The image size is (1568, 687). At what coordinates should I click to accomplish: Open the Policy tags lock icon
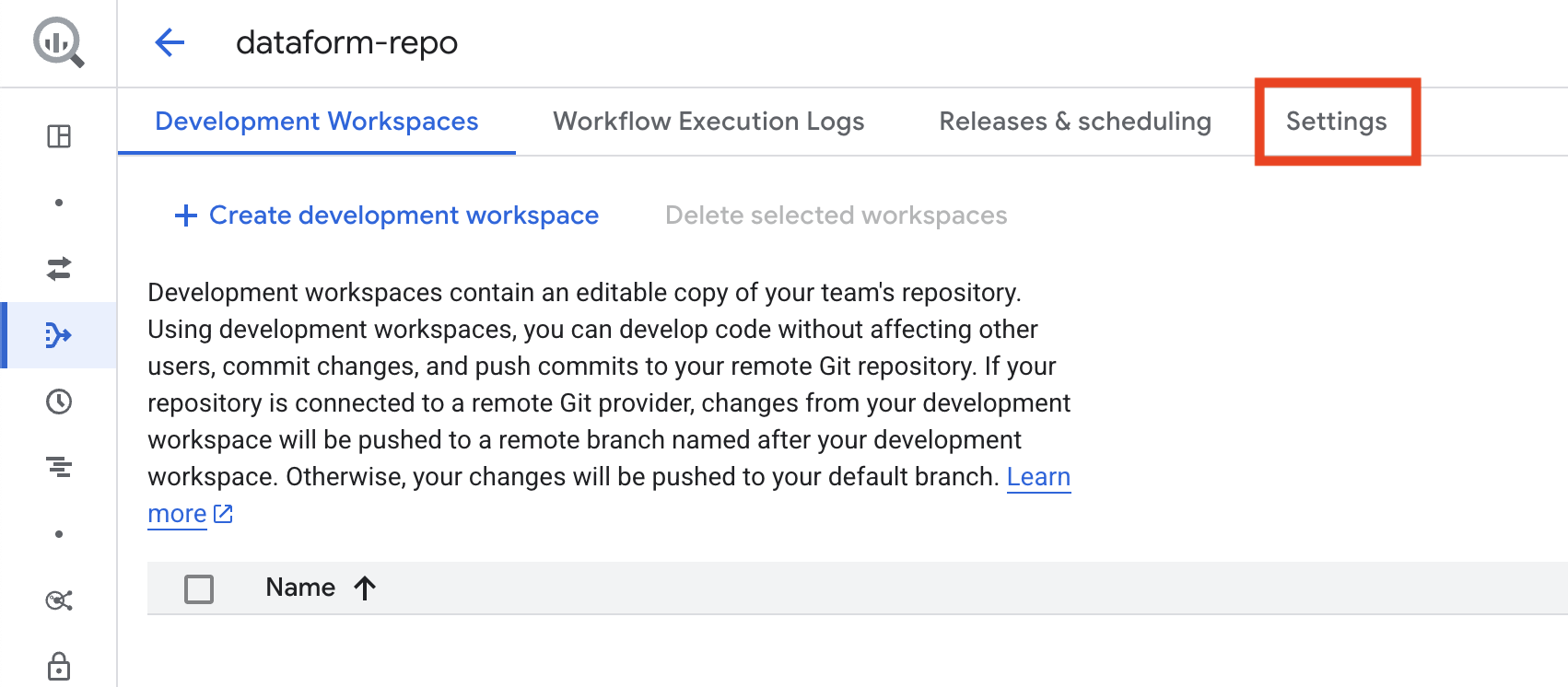[59, 666]
